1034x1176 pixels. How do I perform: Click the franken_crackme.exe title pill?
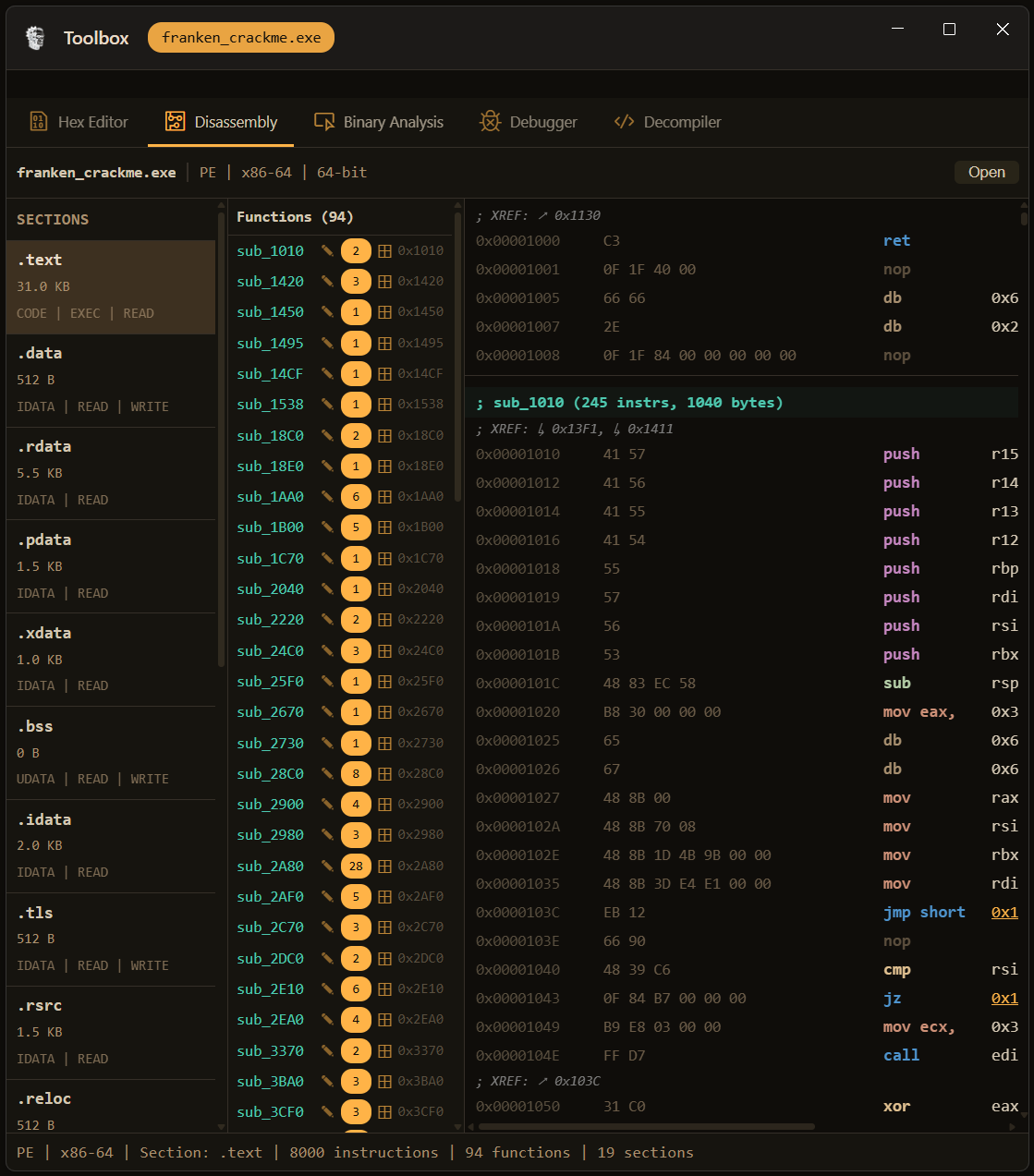(x=241, y=38)
